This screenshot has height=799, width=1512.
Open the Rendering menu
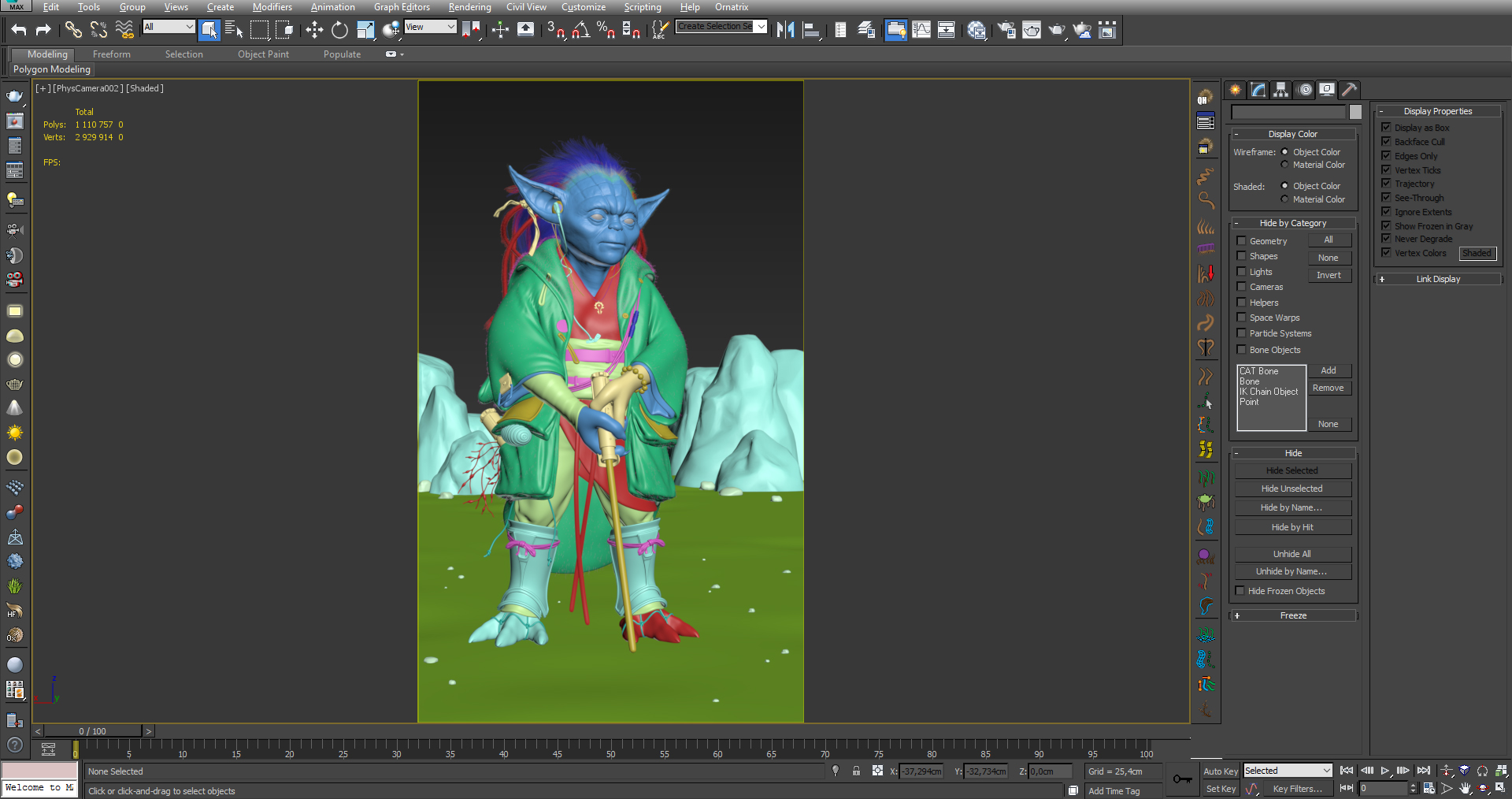[469, 7]
